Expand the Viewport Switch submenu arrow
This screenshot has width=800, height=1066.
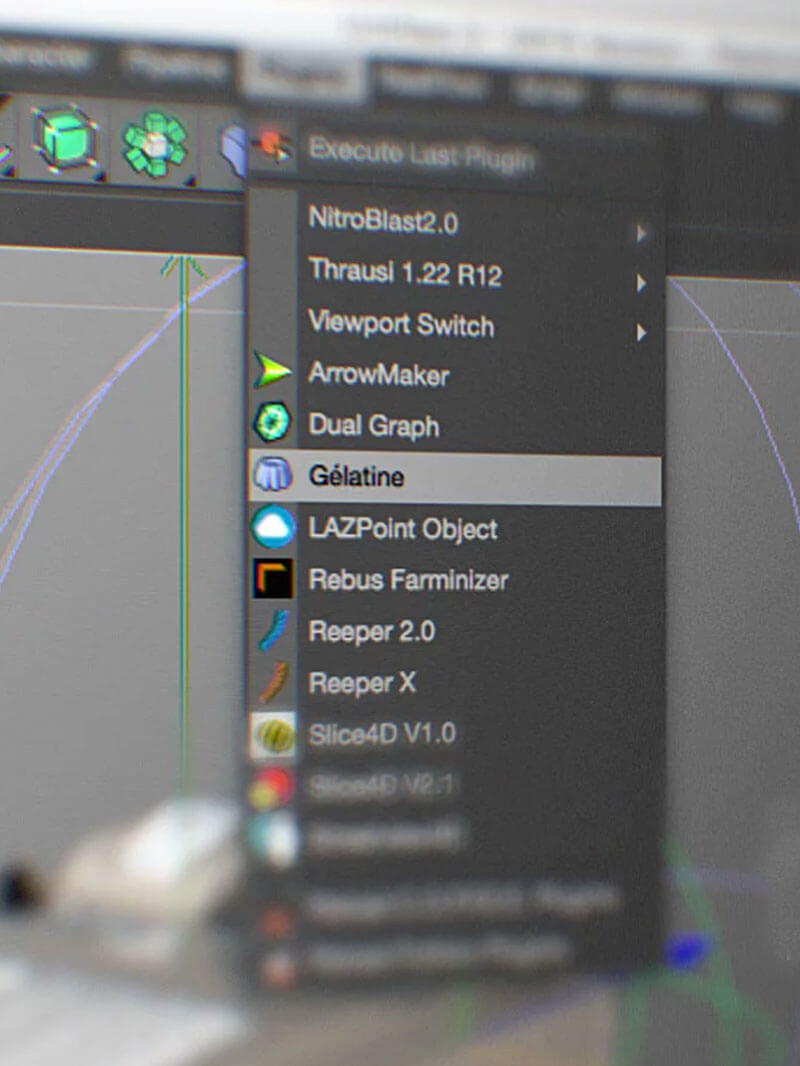641,332
